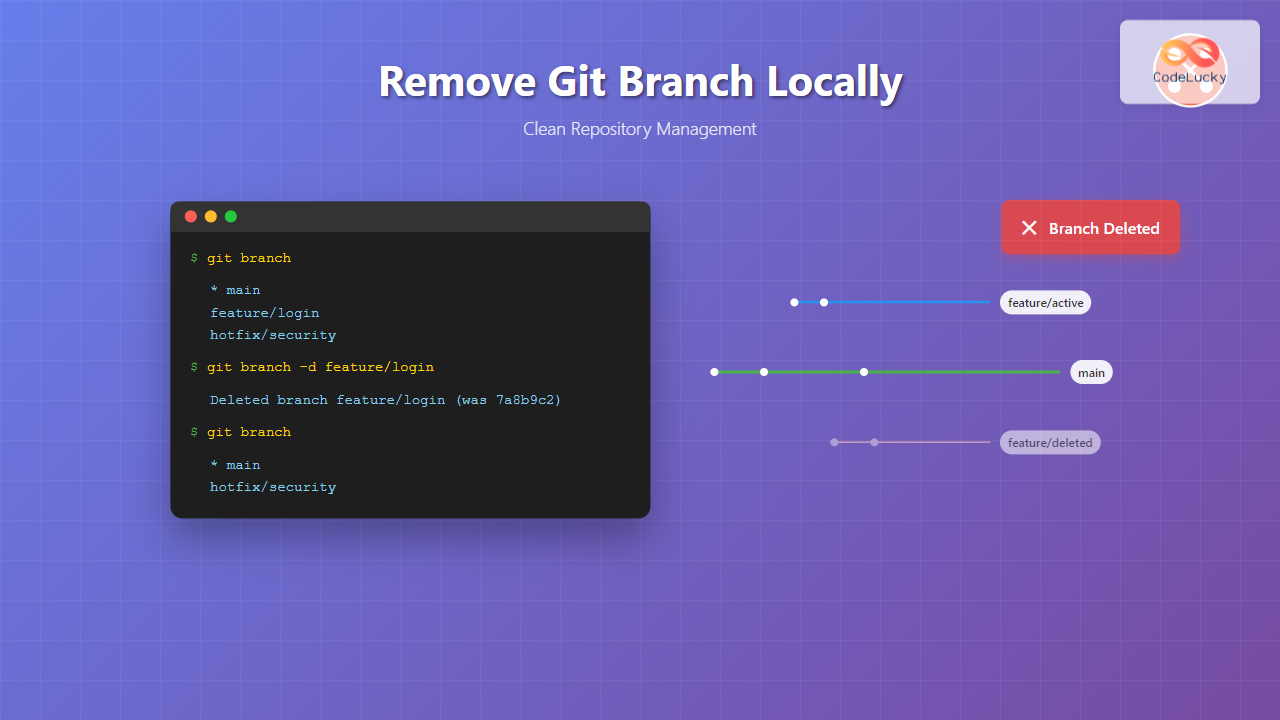Click the Deleted branch feature/login output line
1280x720 pixels.
tap(385, 400)
